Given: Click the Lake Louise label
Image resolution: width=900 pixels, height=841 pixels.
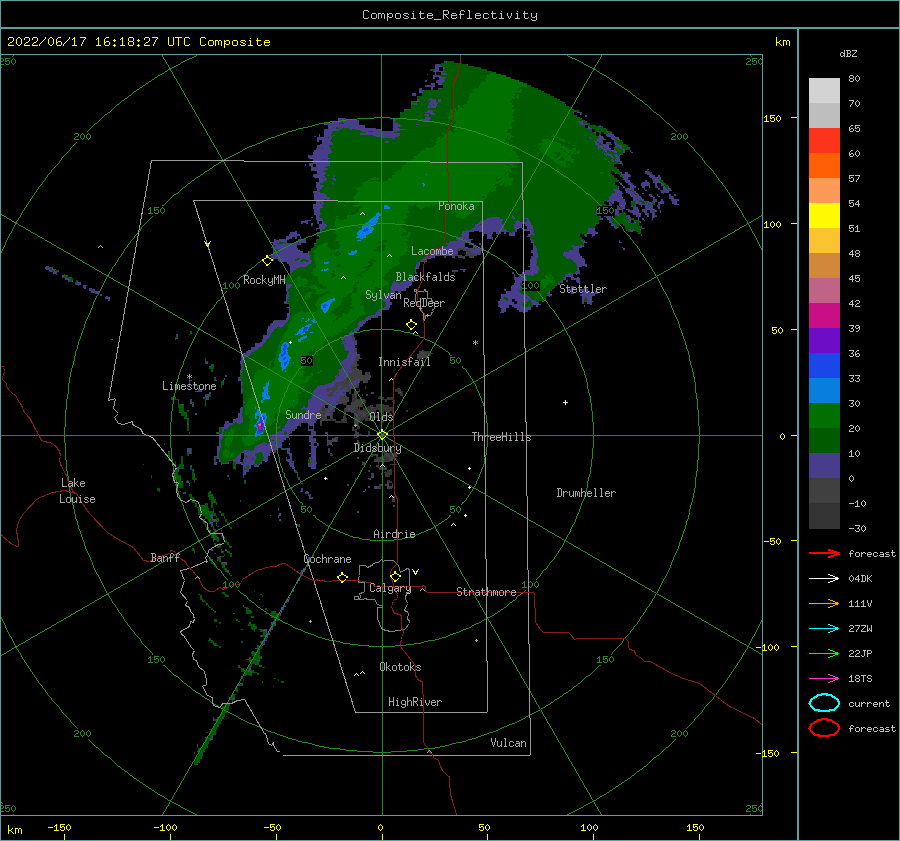Looking at the screenshot, I should pos(77,491).
